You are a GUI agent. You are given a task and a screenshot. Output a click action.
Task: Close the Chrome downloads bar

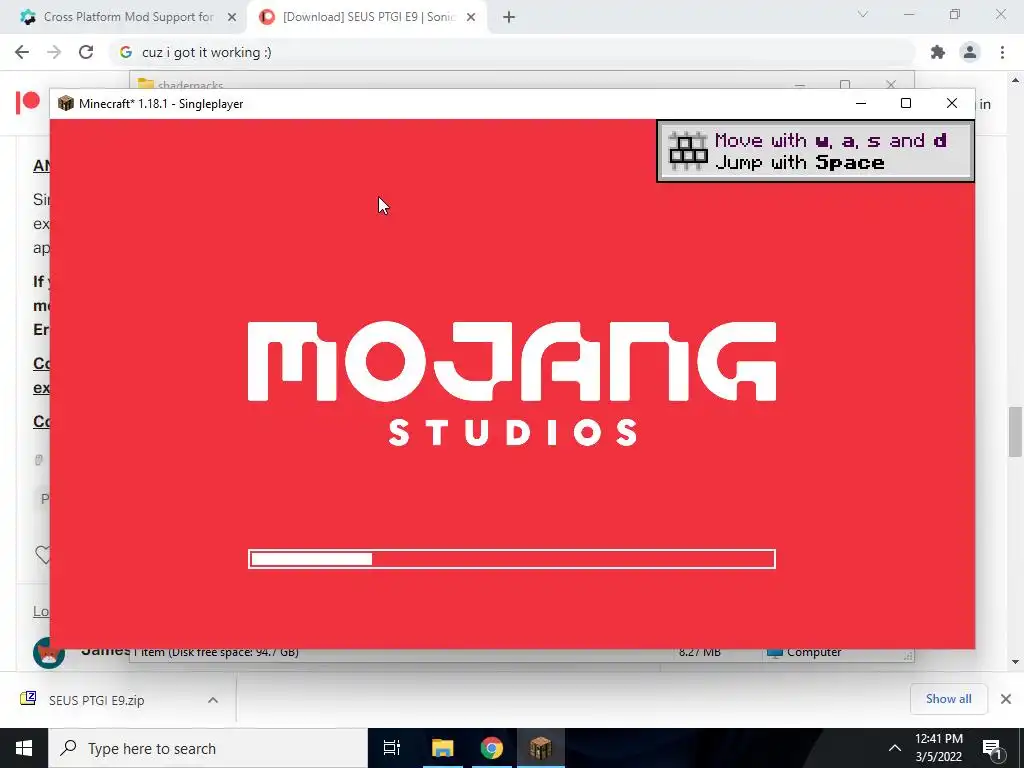click(x=1006, y=699)
